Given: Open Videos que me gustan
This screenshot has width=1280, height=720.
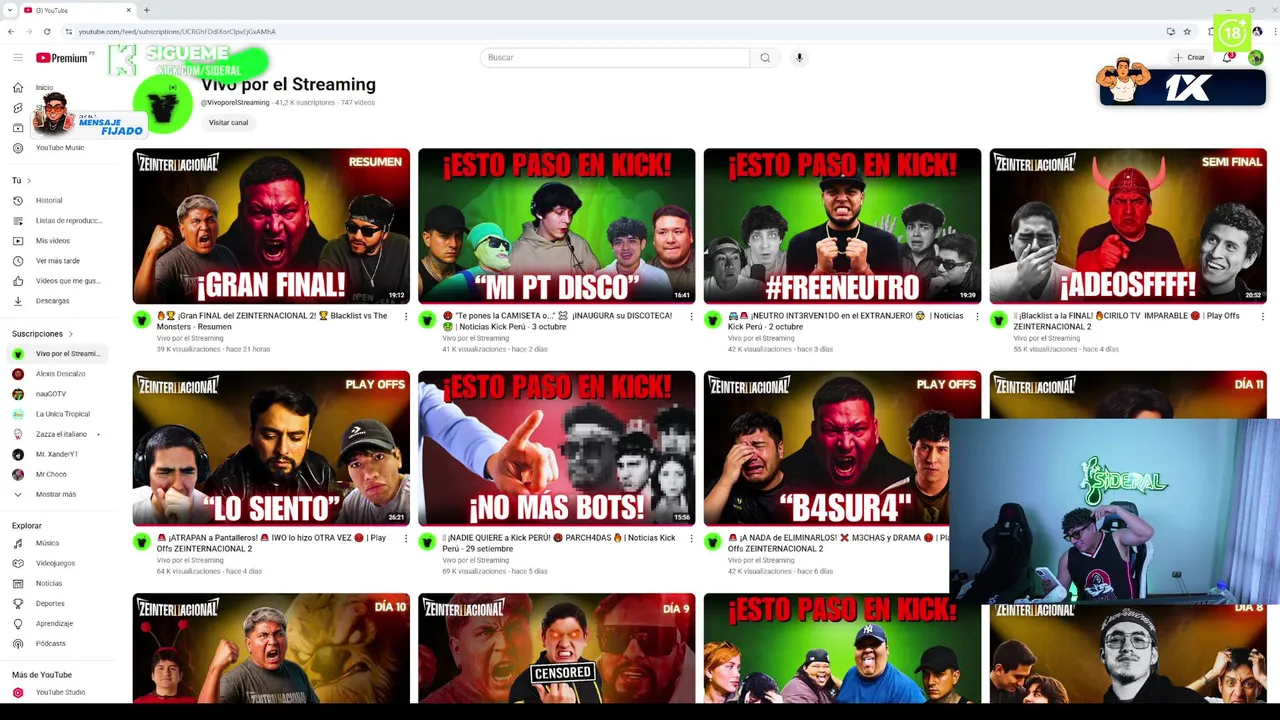Looking at the screenshot, I should (x=67, y=281).
